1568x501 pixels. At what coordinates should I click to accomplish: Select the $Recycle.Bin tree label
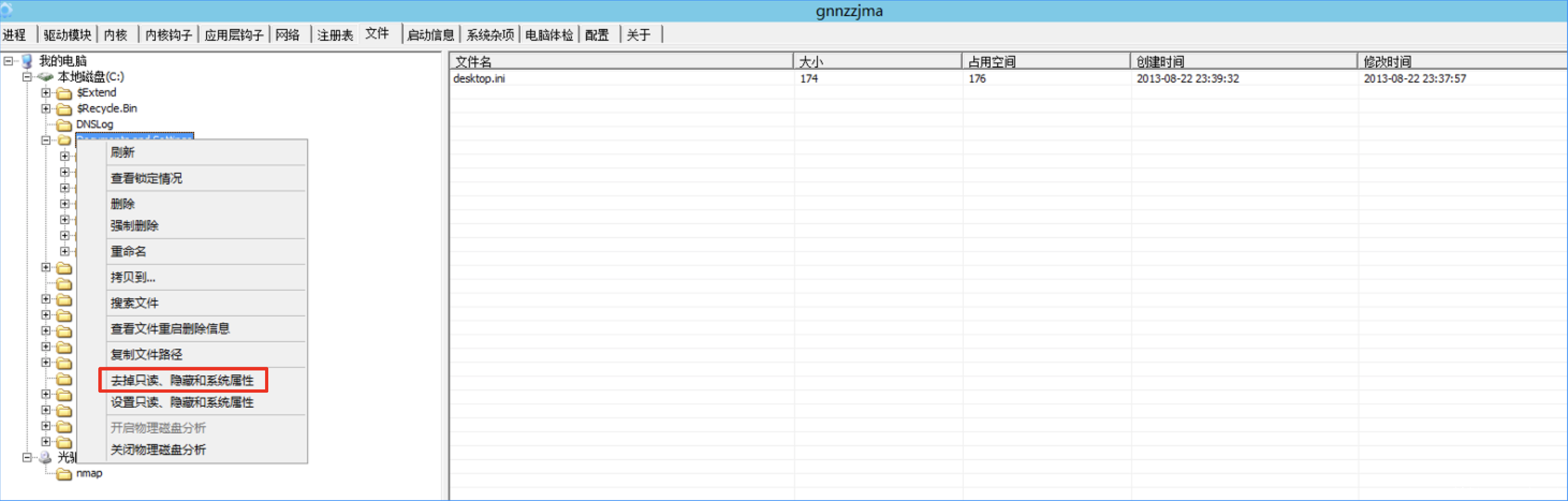pos(107,108)
